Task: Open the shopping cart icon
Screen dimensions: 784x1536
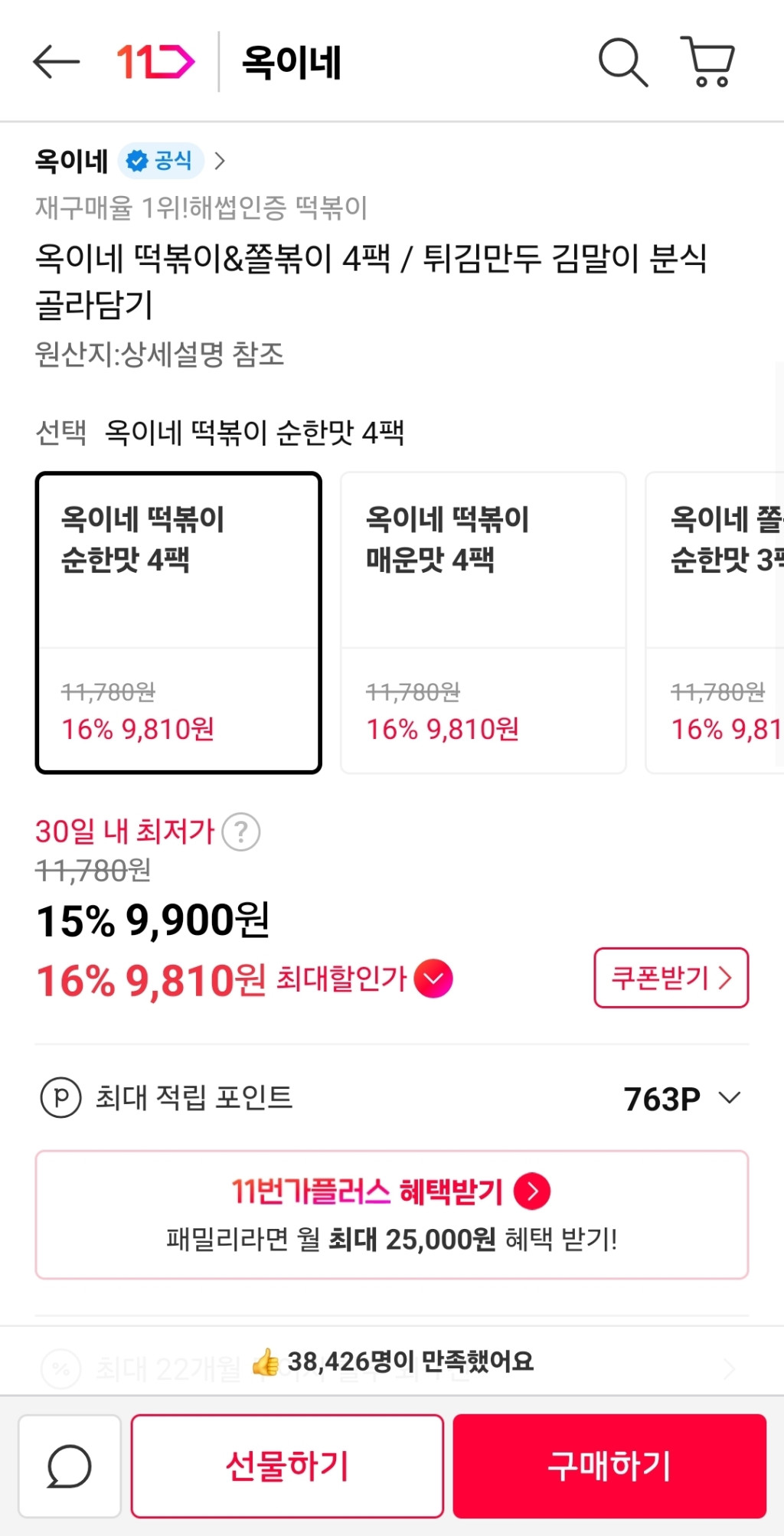Action: point(708,62)
